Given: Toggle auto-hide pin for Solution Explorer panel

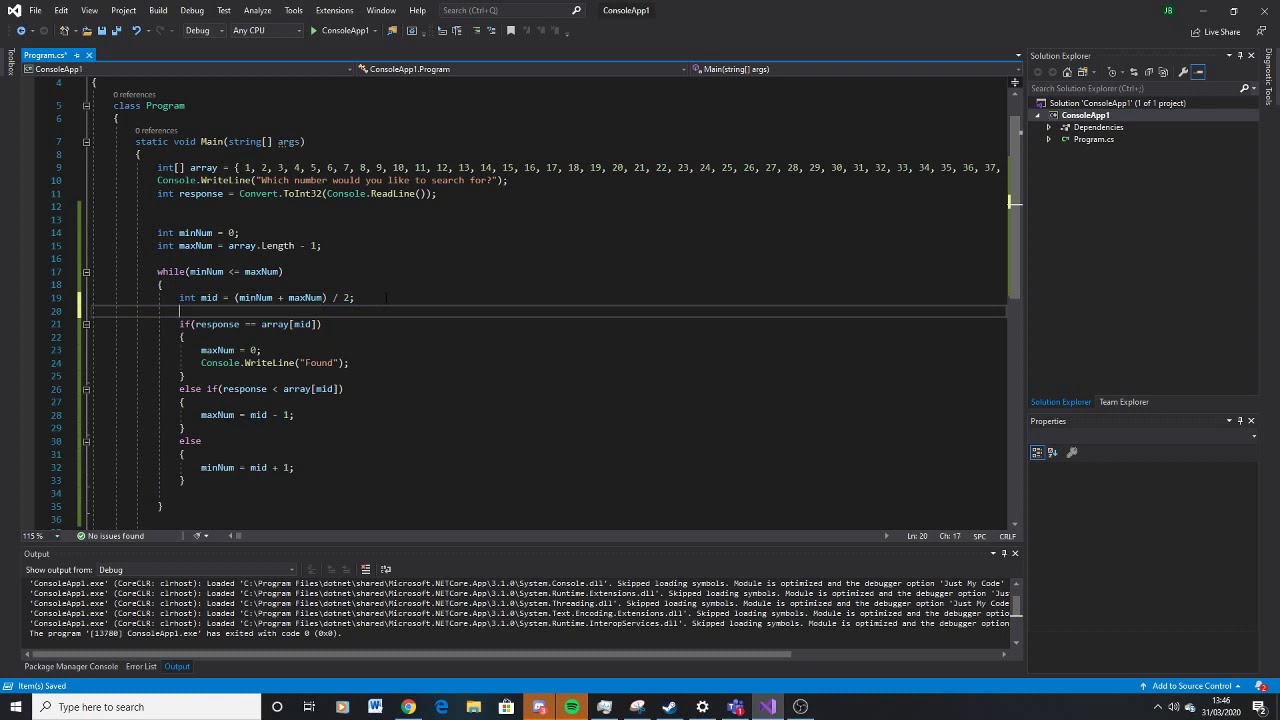Looking at the screenshot, I should (1240, 56).
